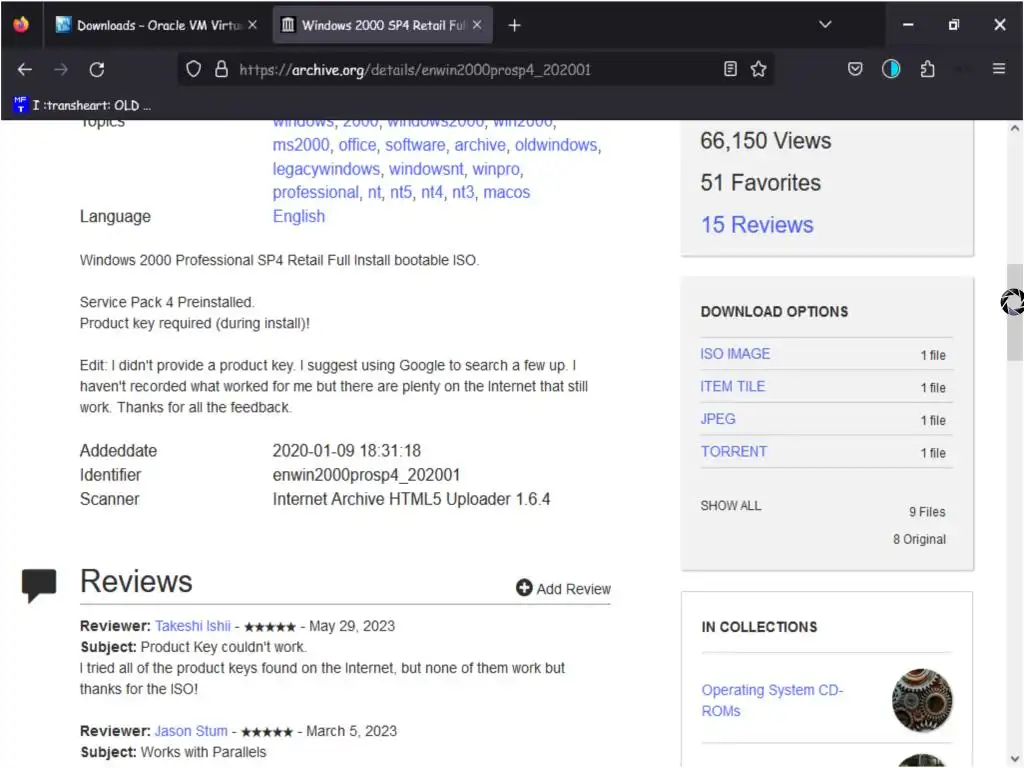The image size is (1024, 768).
Task: Jump to 15 Reviews link
Action: coord(757,225)
